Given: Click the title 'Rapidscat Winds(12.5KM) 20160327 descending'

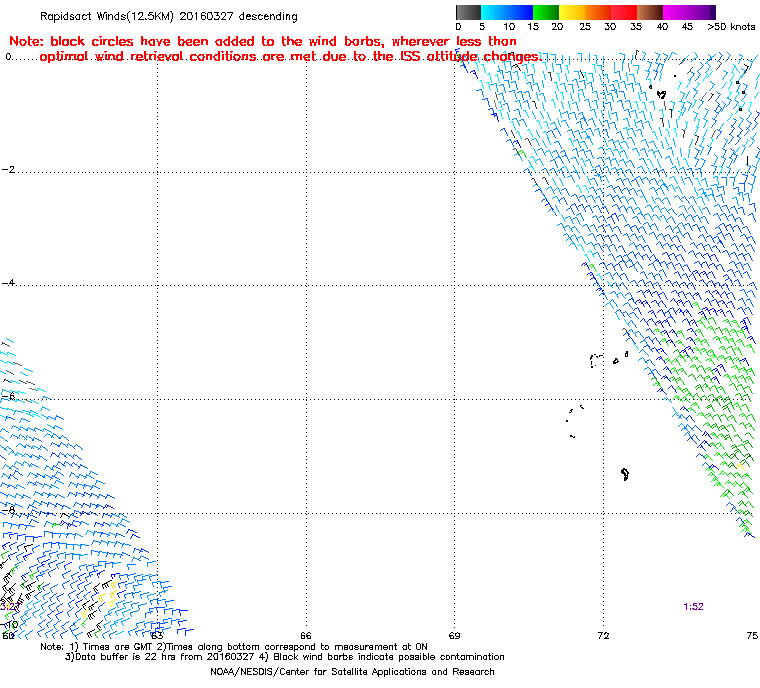Looking at the screenshot, I should (169, 16).
